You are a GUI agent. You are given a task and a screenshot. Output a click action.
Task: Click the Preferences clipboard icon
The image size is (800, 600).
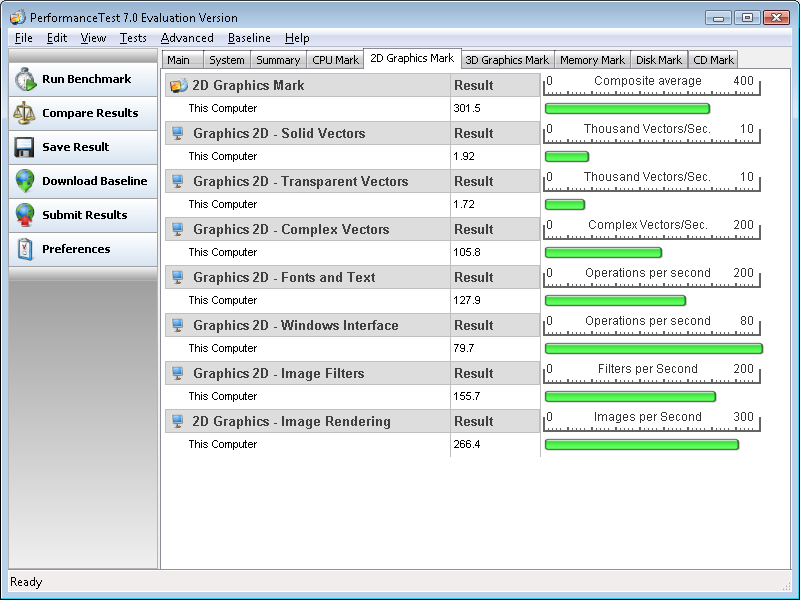pyautogui.click(x=25, y=249)
